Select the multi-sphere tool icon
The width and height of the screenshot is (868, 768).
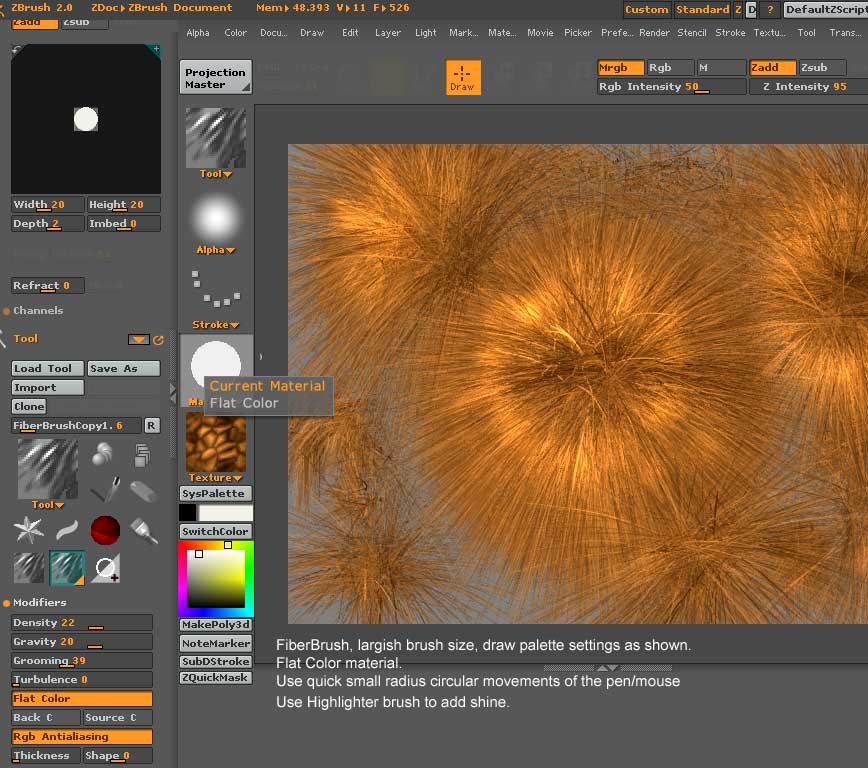pyautogui.click(x=103, y=456)
